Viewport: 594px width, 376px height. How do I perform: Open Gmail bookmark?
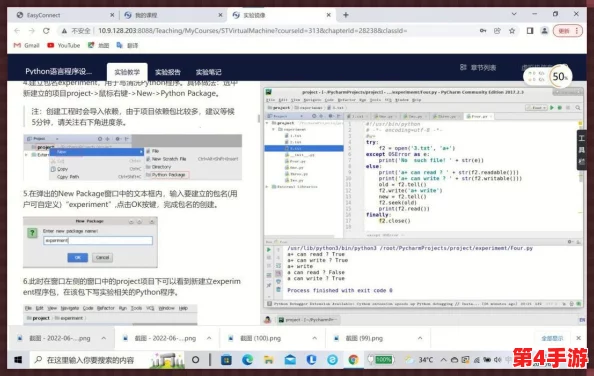27,45
